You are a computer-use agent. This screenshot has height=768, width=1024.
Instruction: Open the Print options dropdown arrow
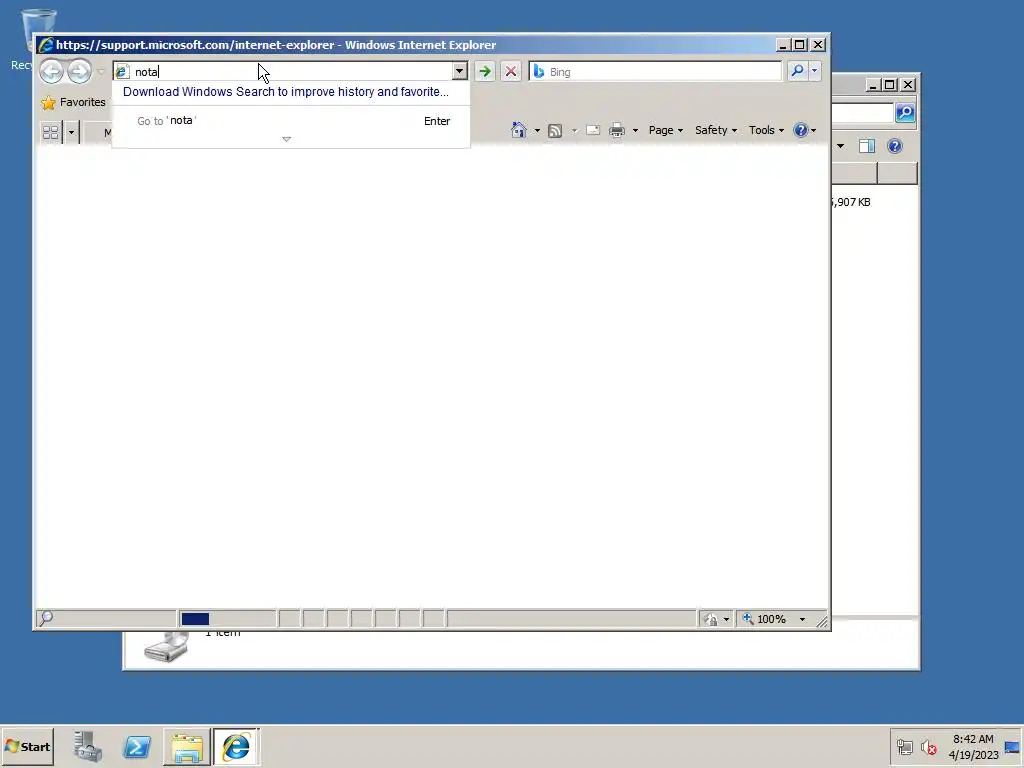[x=635, y=131]
